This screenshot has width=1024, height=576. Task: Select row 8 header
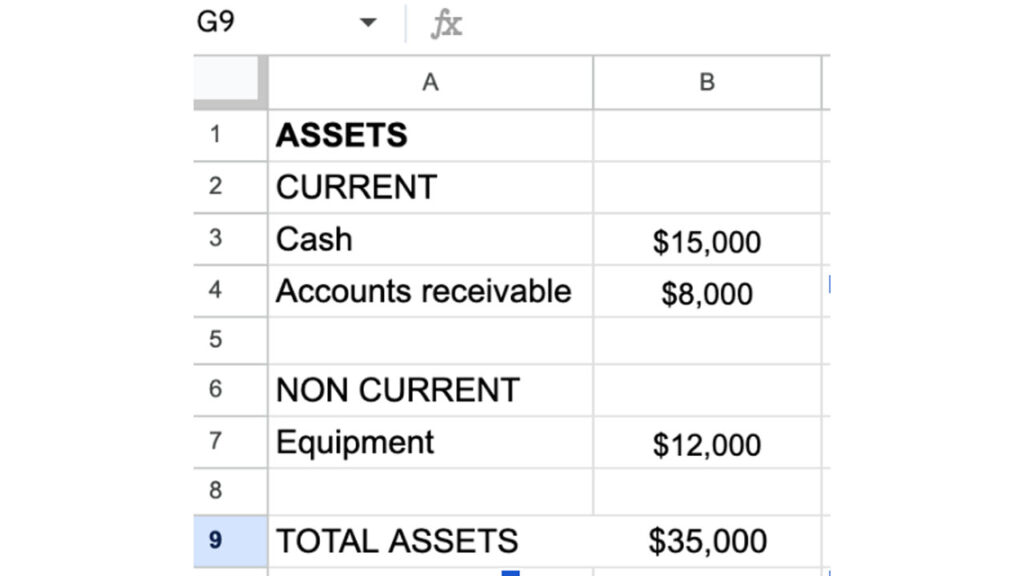230,491
